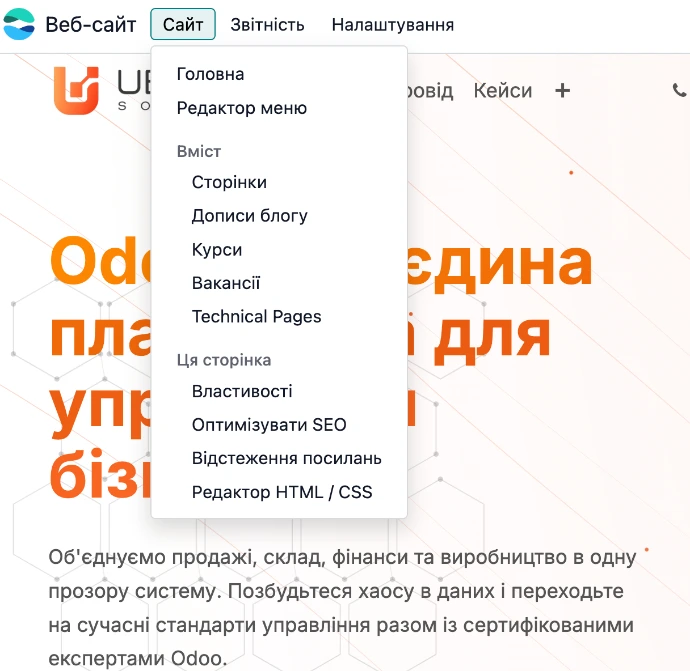Choose Дописи блогу entry
The image size is (690, 671).
(x=279, y=216)
